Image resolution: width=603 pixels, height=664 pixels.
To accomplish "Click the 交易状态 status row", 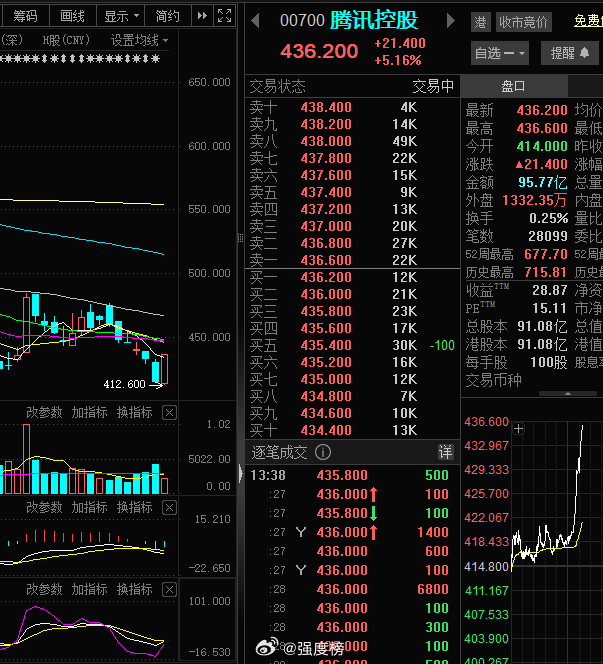I will coord(352,86).
